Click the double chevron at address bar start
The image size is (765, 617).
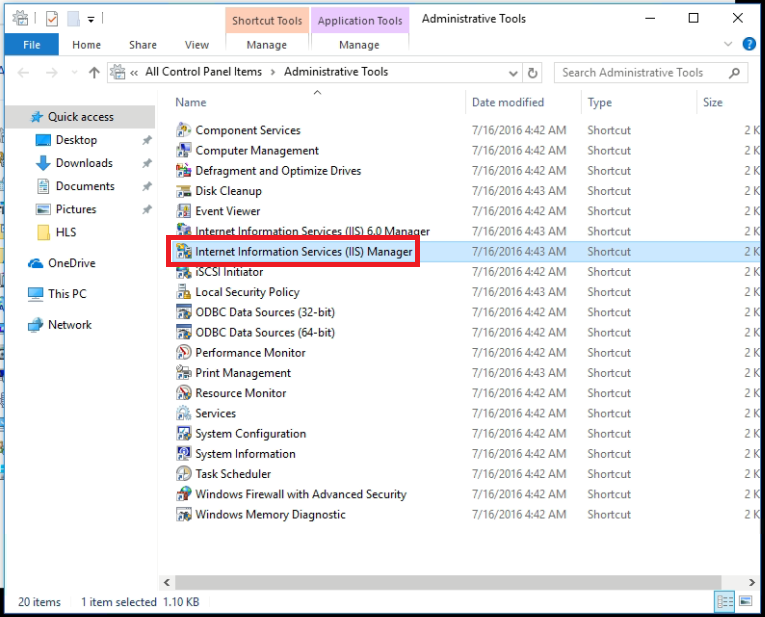pyautogui.click(x=134, y=73)
